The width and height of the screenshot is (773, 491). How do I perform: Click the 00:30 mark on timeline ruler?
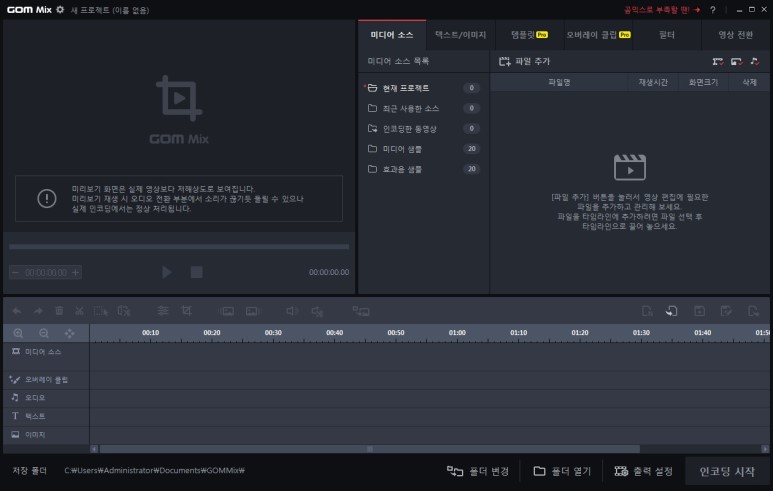click(273, 333)
